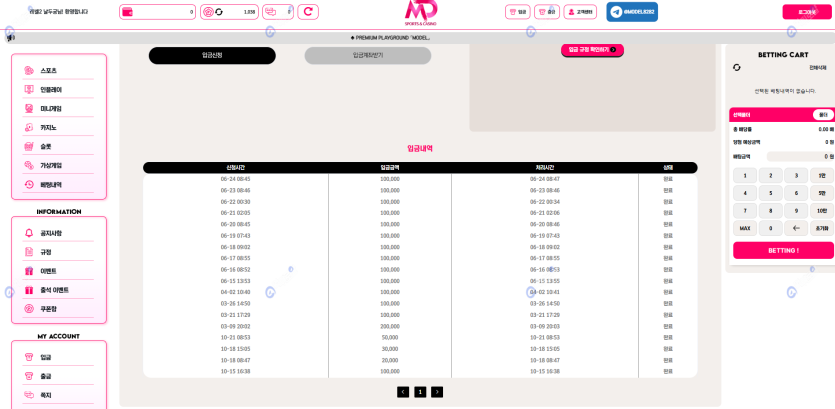
Task: Go to previous page of deposit history
Action: pyautogui.click(x=403, y=392)
